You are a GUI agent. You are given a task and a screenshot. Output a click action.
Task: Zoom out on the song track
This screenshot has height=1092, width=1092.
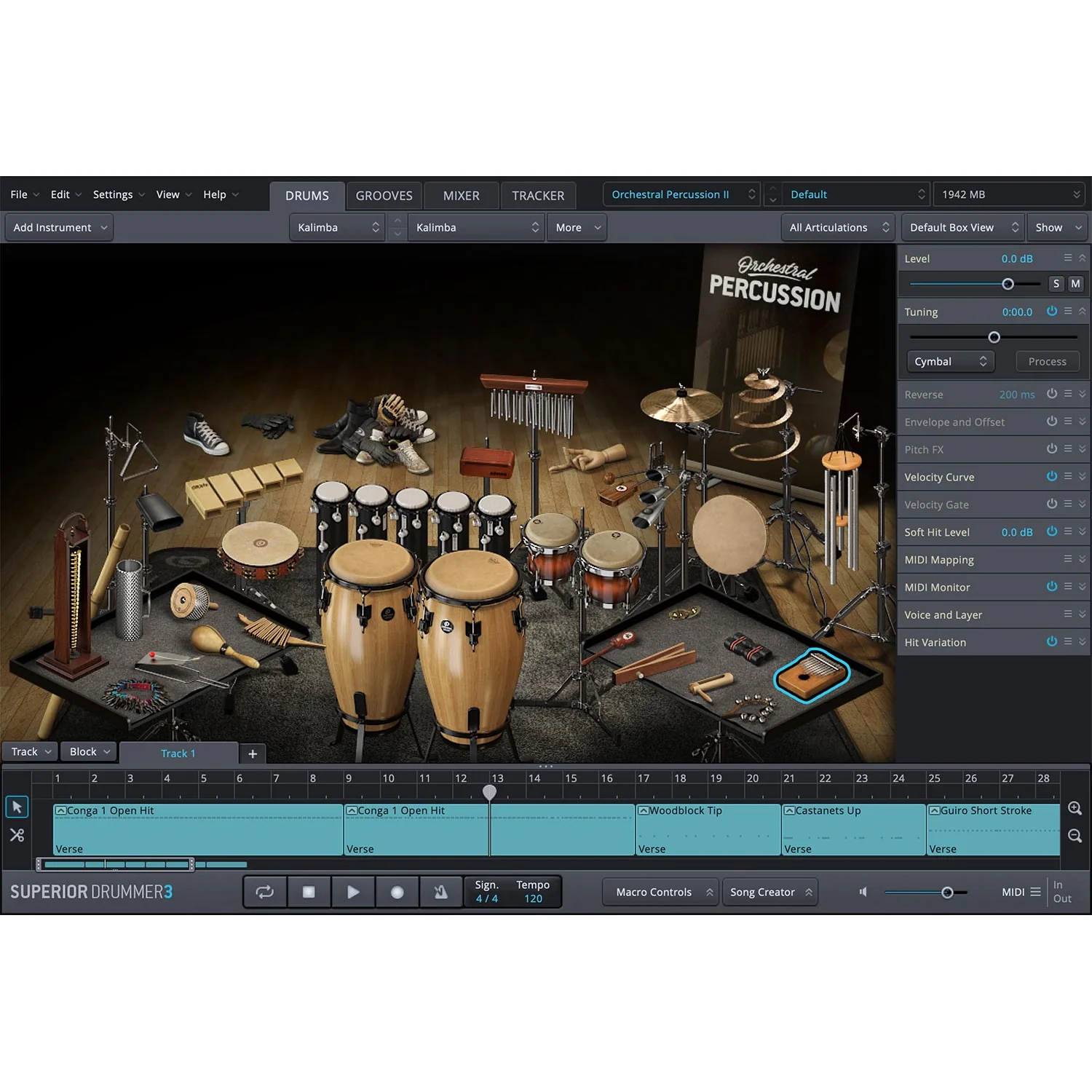point(1075,836)
